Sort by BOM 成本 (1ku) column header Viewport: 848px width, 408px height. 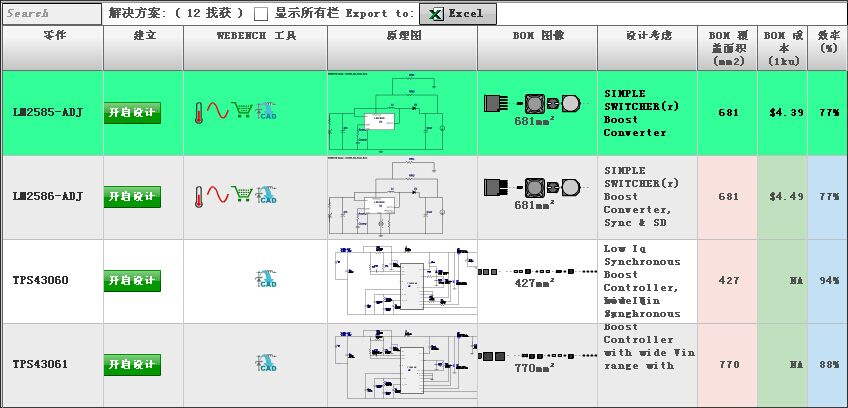point(783,48)
